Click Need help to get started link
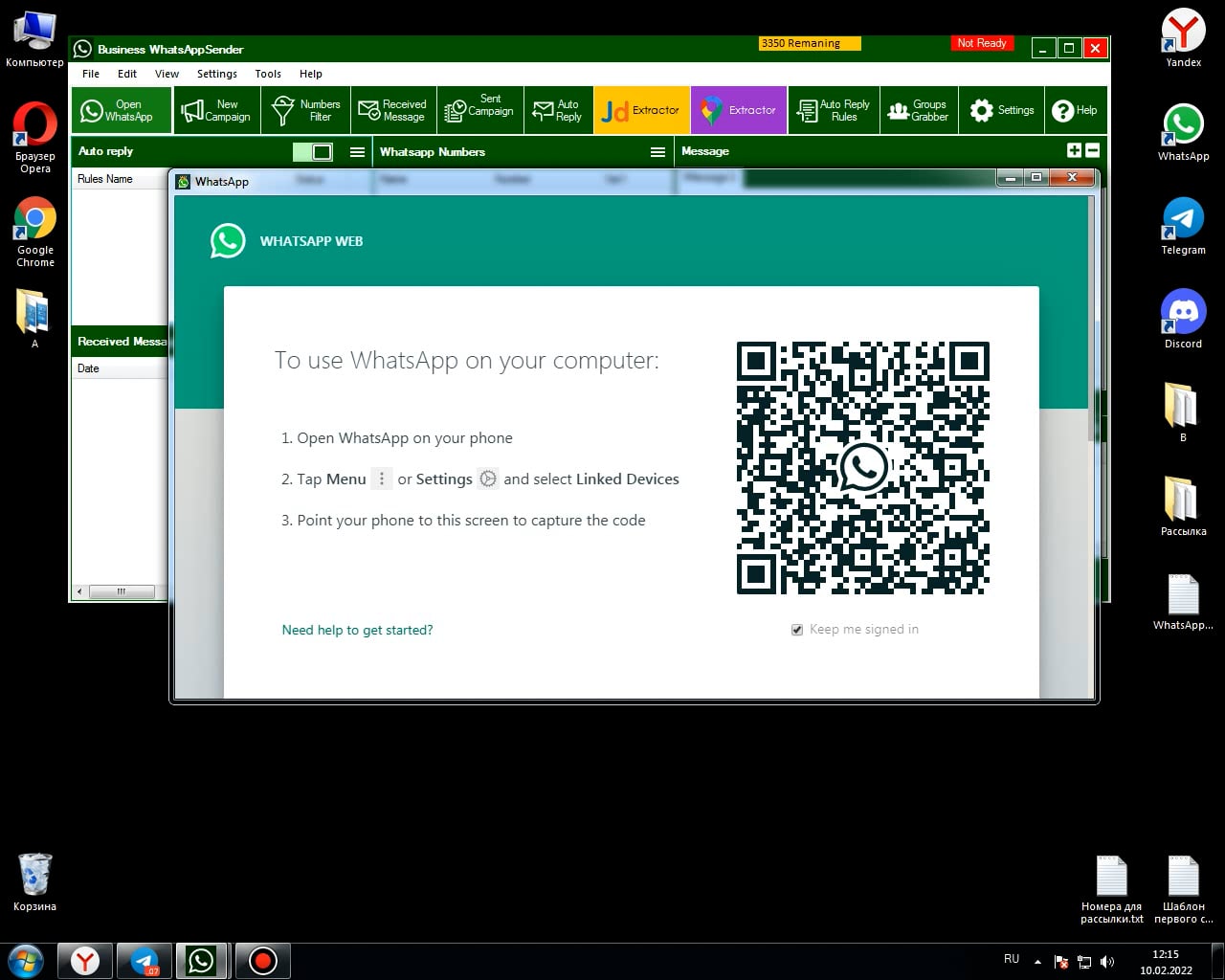Screen dimensions: 1225x980 (357, 630)
